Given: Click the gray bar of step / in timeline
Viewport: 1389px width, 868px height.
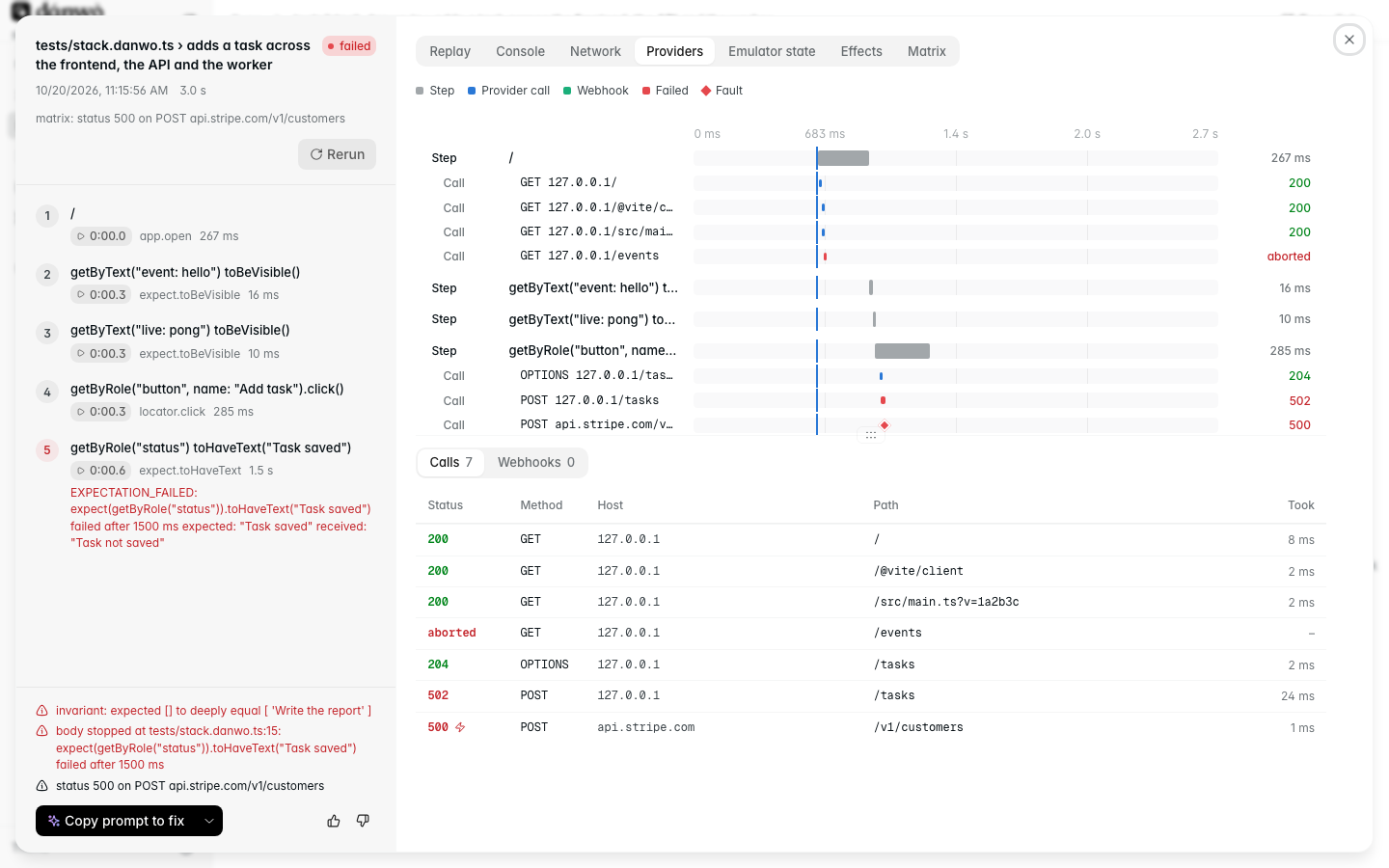Looking at the screenshot, I should [843, 158].
